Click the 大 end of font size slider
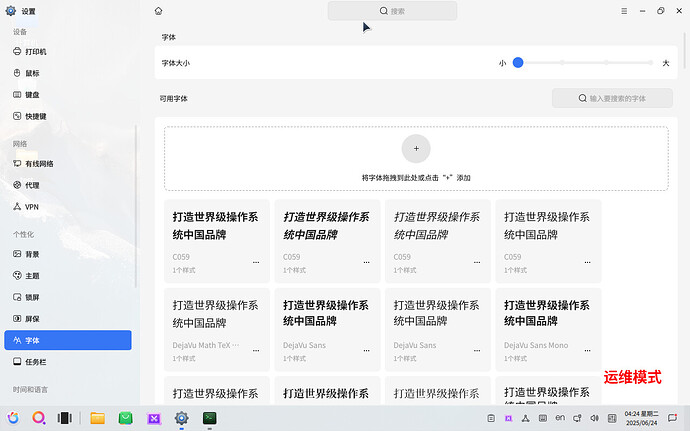690x431 pixels. 666,63
